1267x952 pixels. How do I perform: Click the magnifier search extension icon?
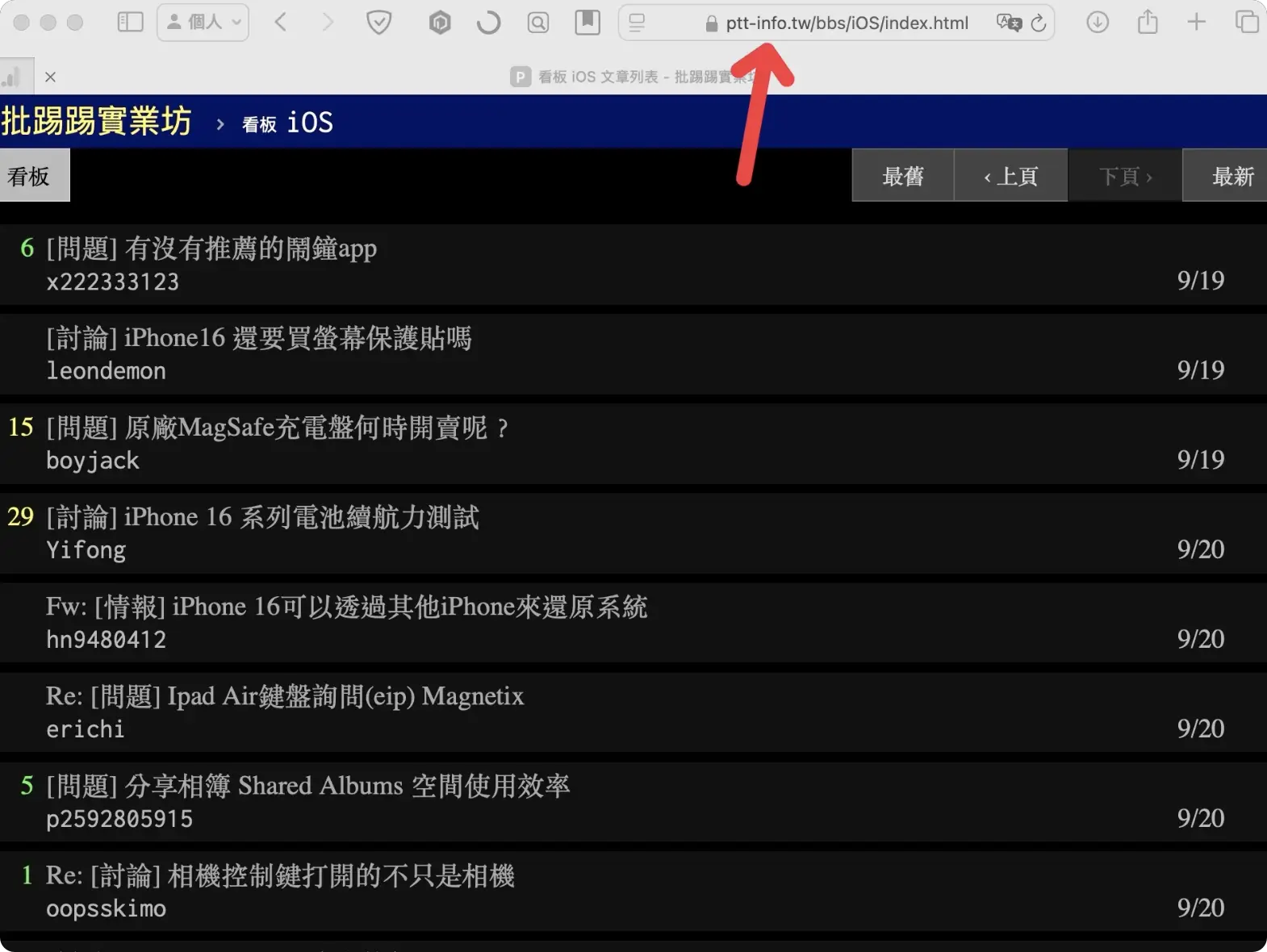click(538, 23)
